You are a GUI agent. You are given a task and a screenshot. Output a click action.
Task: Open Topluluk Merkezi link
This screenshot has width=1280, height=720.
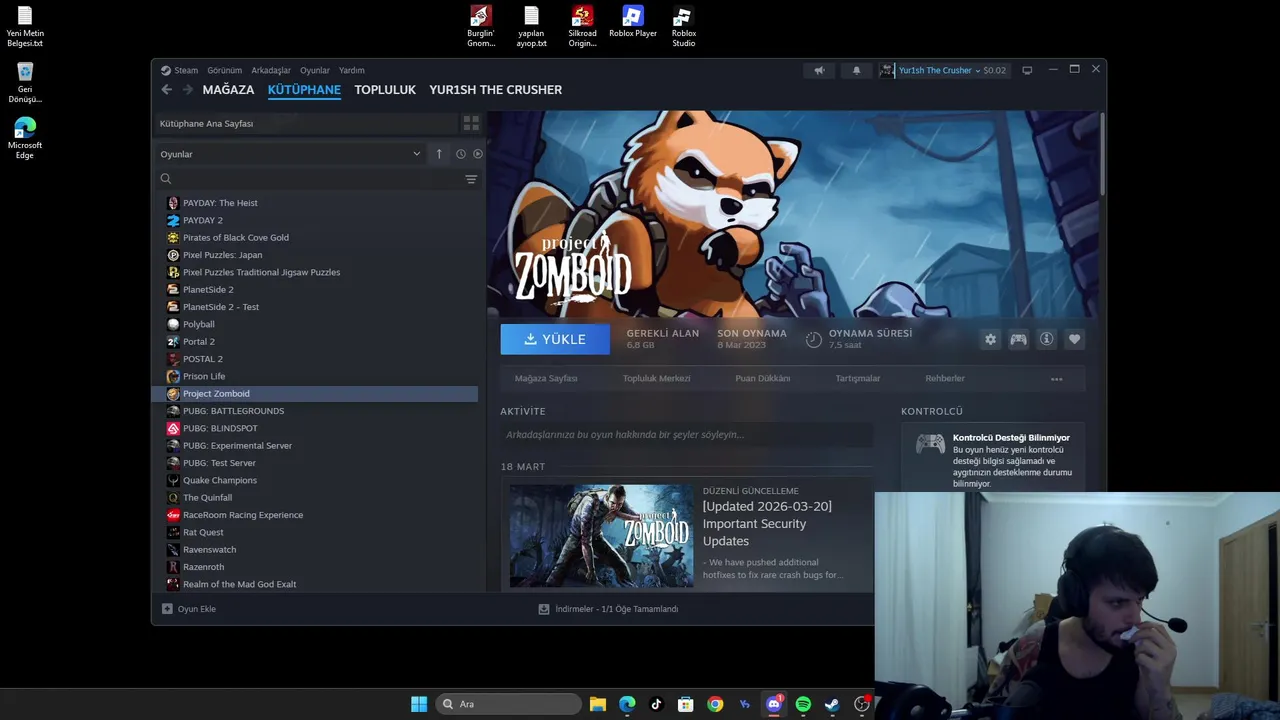pyautogui.click(x=656, y=379)
